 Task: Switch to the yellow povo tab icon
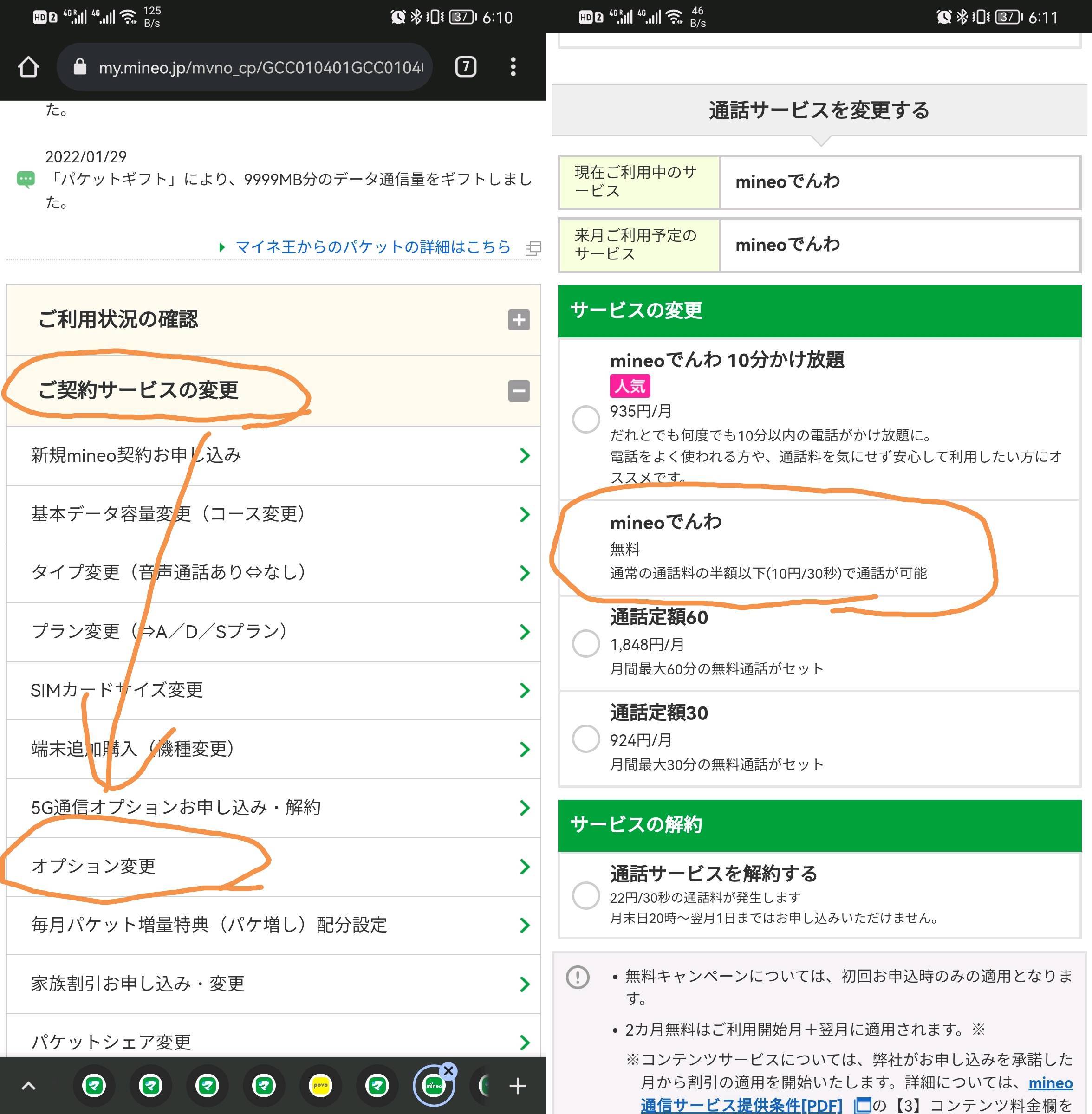(x=321, y=1085)
